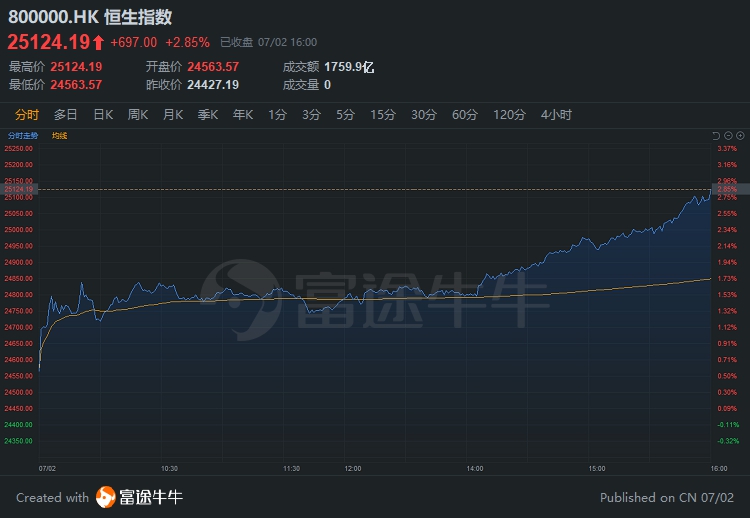Switch to the 多日 multi-day tab
This screenshot has height=518, width=750.
coord(66,115)
